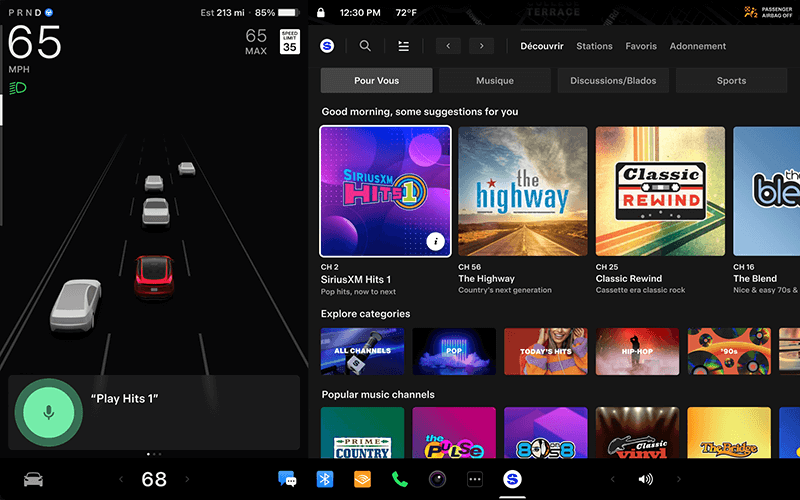Select the Sports filter button

[x=731, y=81]
